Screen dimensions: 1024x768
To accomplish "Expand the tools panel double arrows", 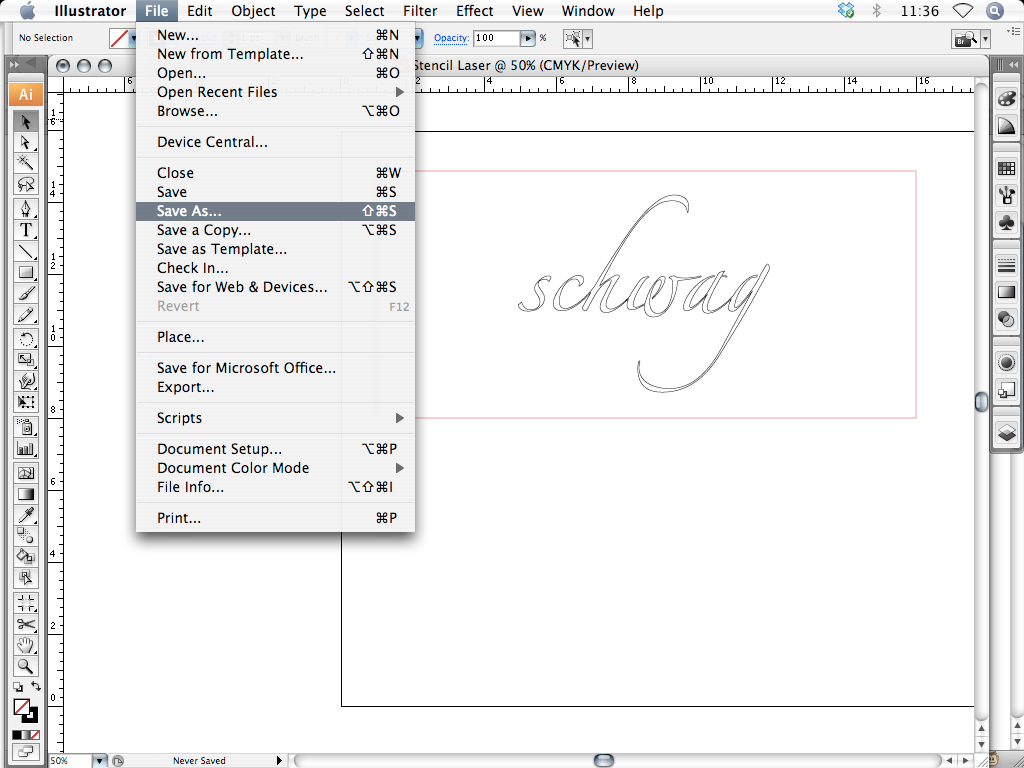I will click(x=14, y=65).
